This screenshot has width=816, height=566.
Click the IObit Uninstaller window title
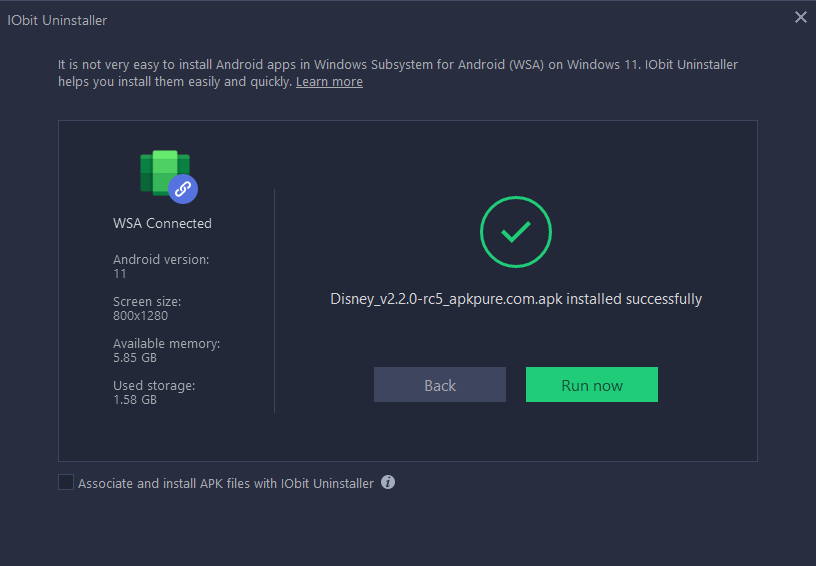57,20
